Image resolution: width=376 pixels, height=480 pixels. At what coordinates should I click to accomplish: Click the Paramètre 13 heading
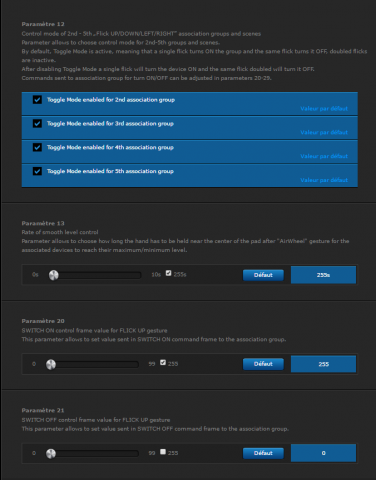(x=43, y=223)
